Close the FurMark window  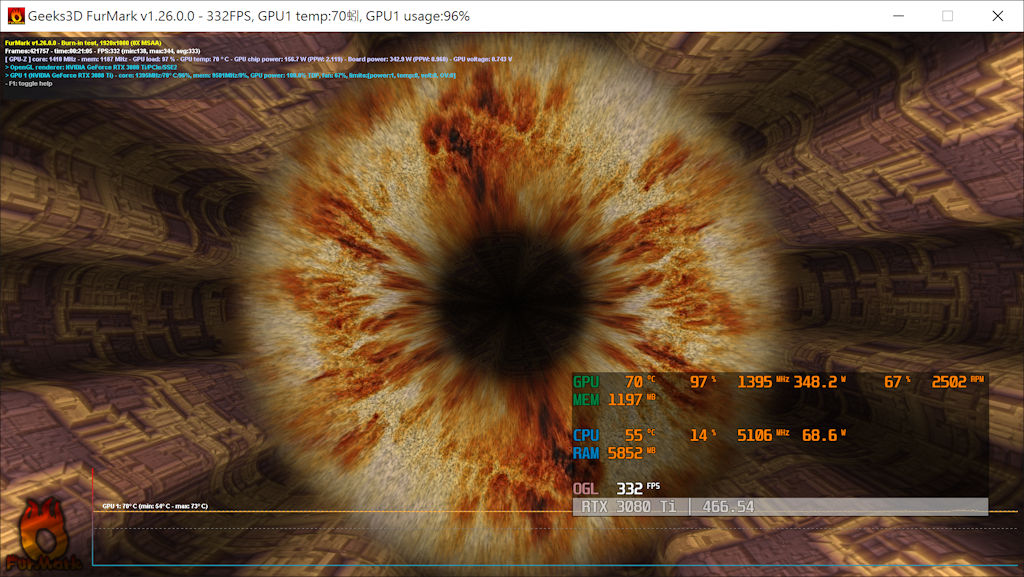coord(997,16)
